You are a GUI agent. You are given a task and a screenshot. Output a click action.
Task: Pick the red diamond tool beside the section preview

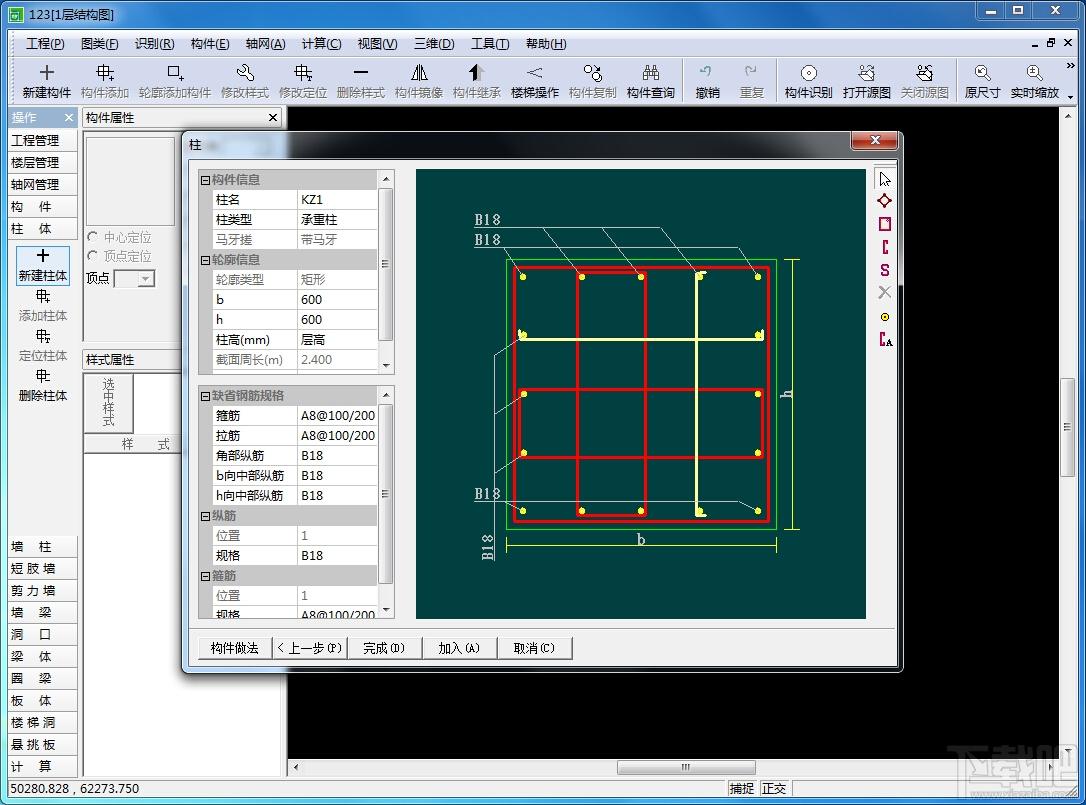[x=884, y=201]
